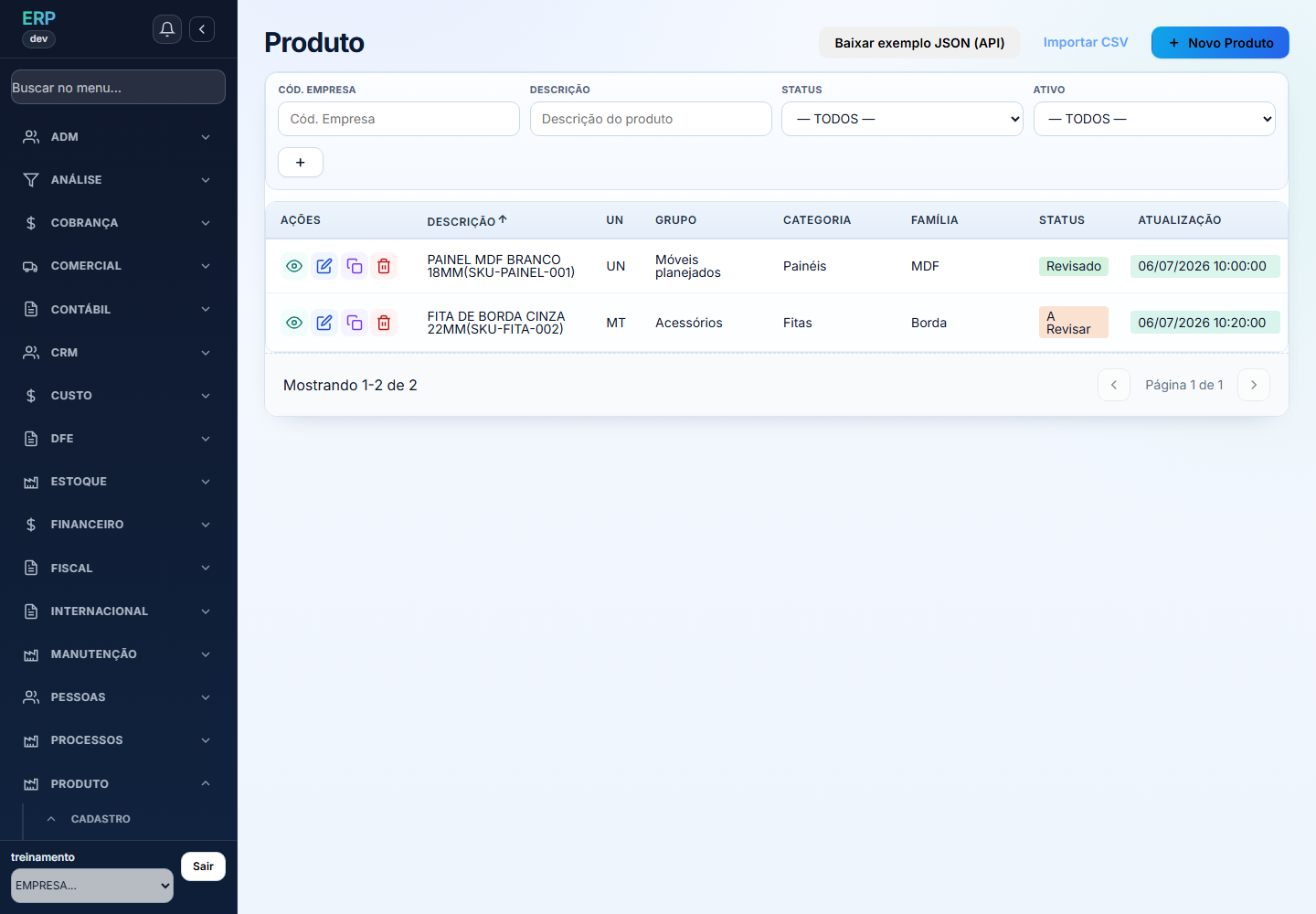
Task: Create a Novo Produto
Action: (1220, 43)
